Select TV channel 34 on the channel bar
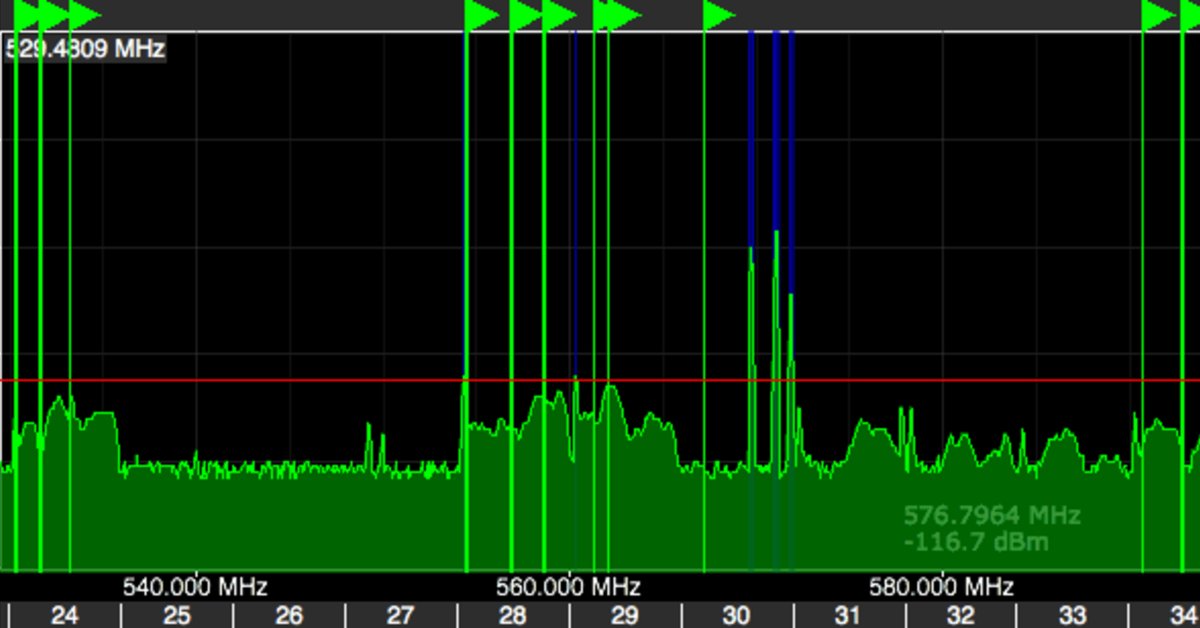Screen dimensions: 1200x628 click(1166, 615)
